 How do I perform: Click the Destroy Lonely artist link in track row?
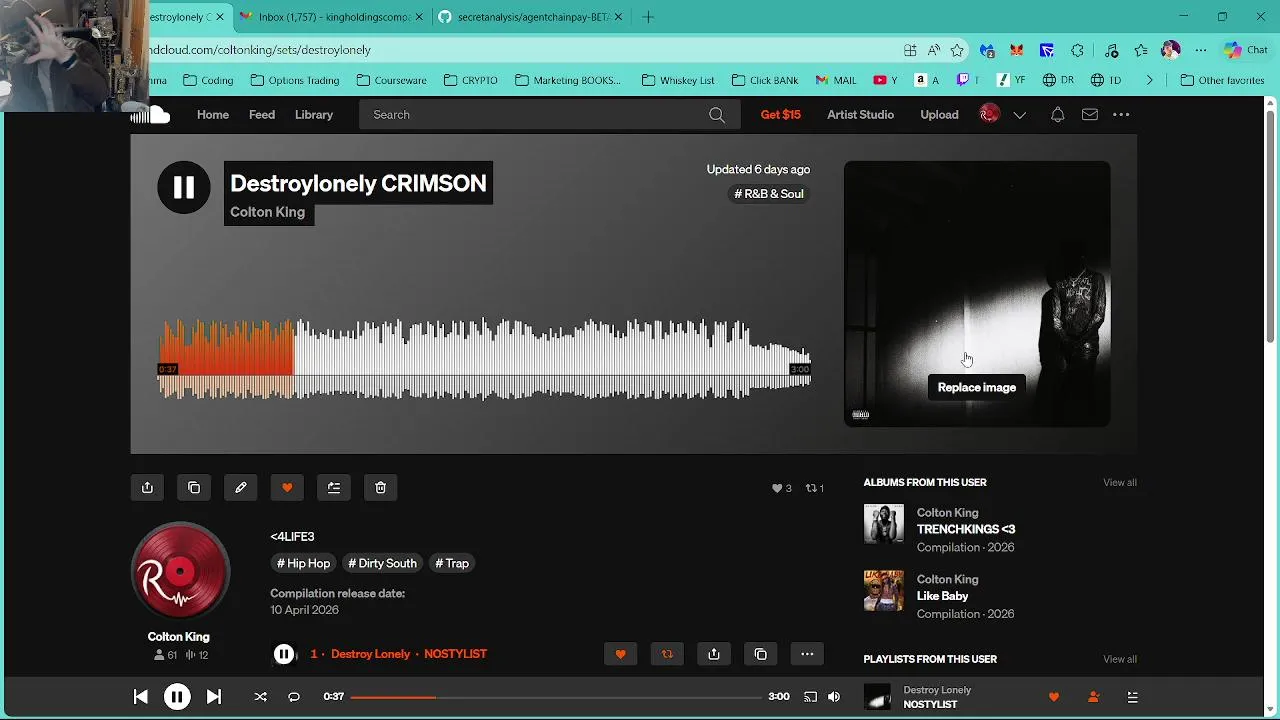point(370,654)
